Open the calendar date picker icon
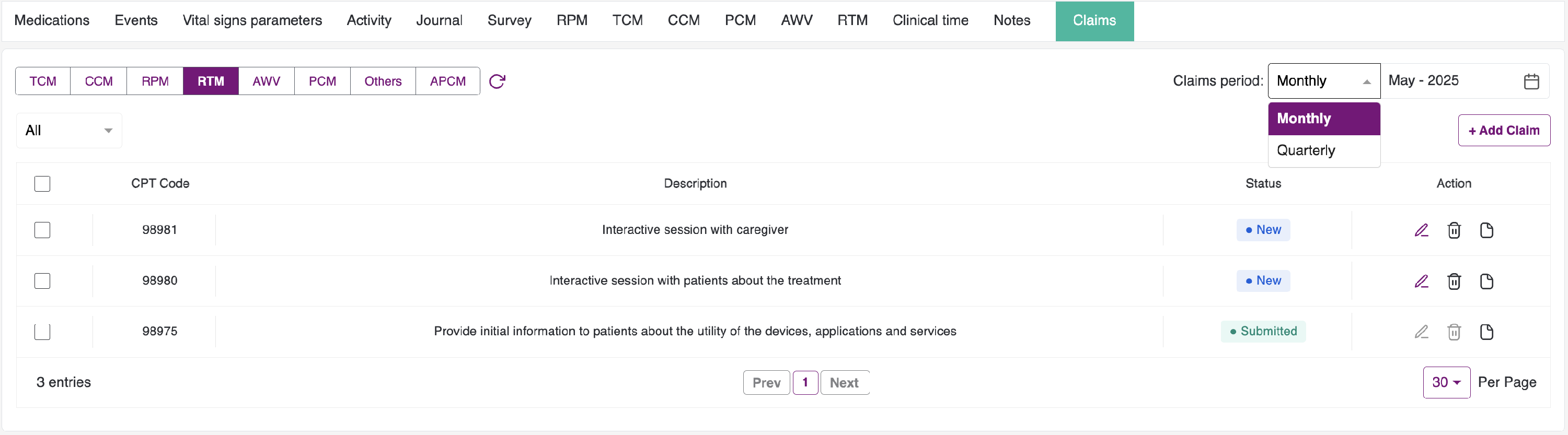The image size is (1568, 435). [x=1531, y=81]
